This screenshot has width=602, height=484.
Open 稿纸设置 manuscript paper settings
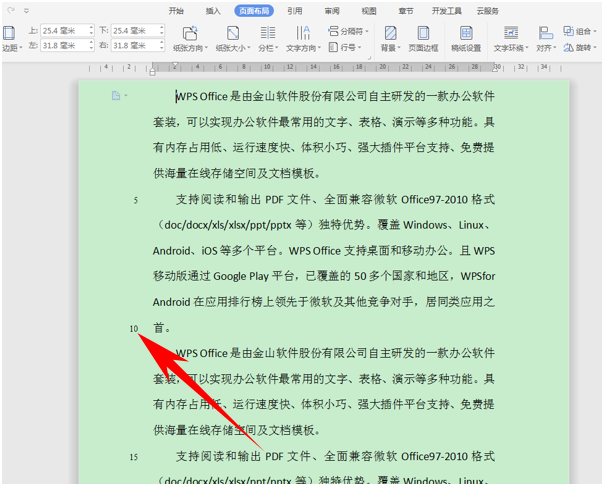(466, 38)
